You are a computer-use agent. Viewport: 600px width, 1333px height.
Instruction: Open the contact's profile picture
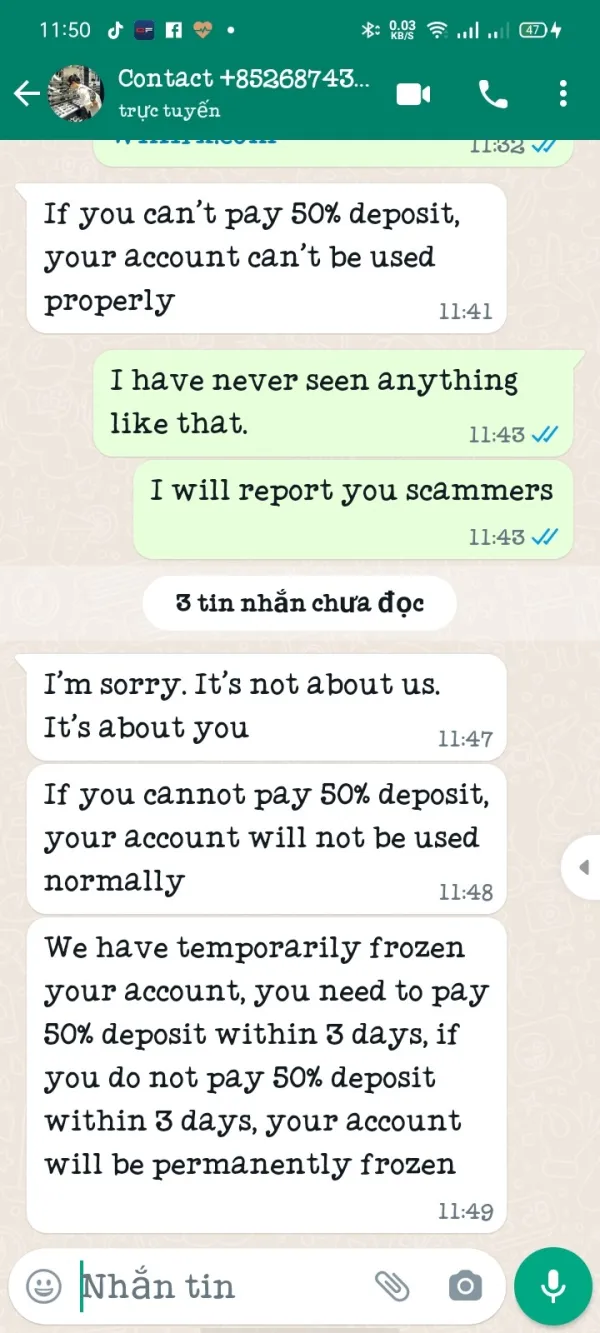click(x=76, y=94)
